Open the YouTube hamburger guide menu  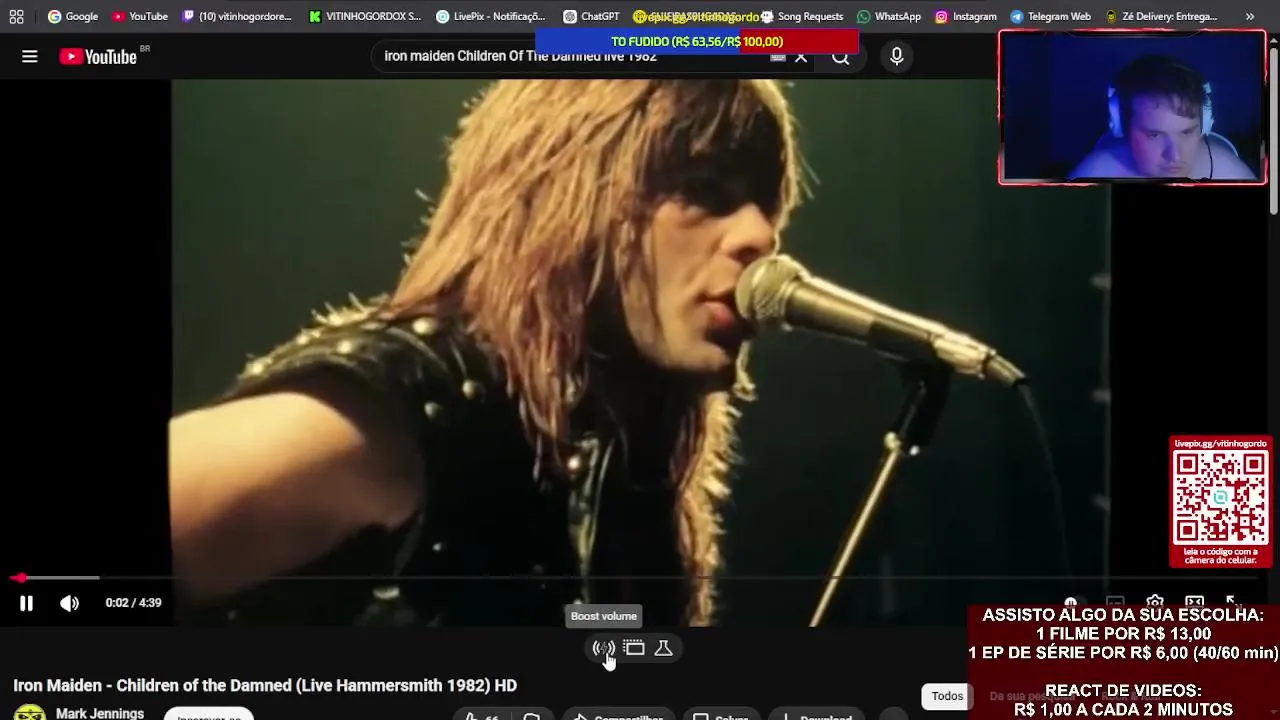click(30, 57)
